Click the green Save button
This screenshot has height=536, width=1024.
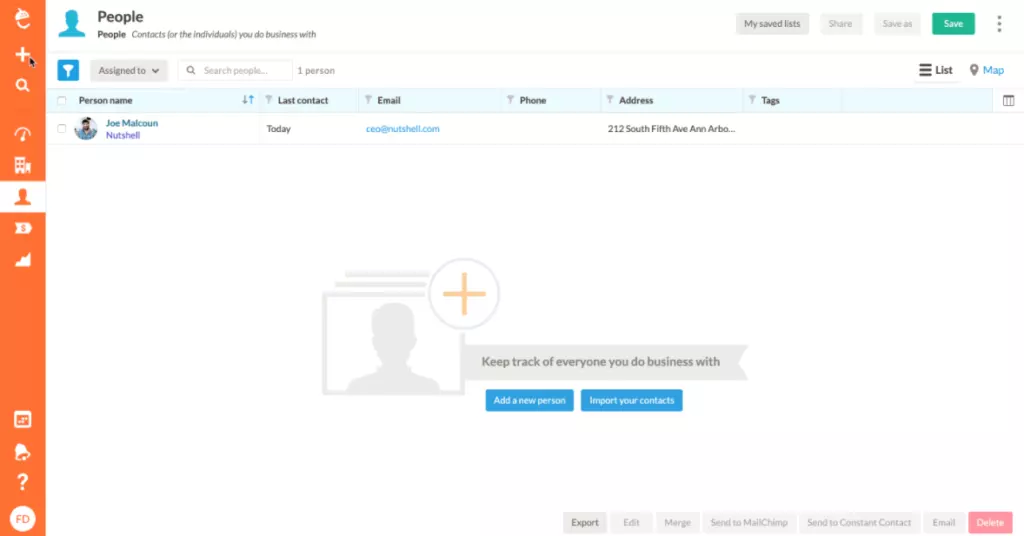click(x=953, y=24)
